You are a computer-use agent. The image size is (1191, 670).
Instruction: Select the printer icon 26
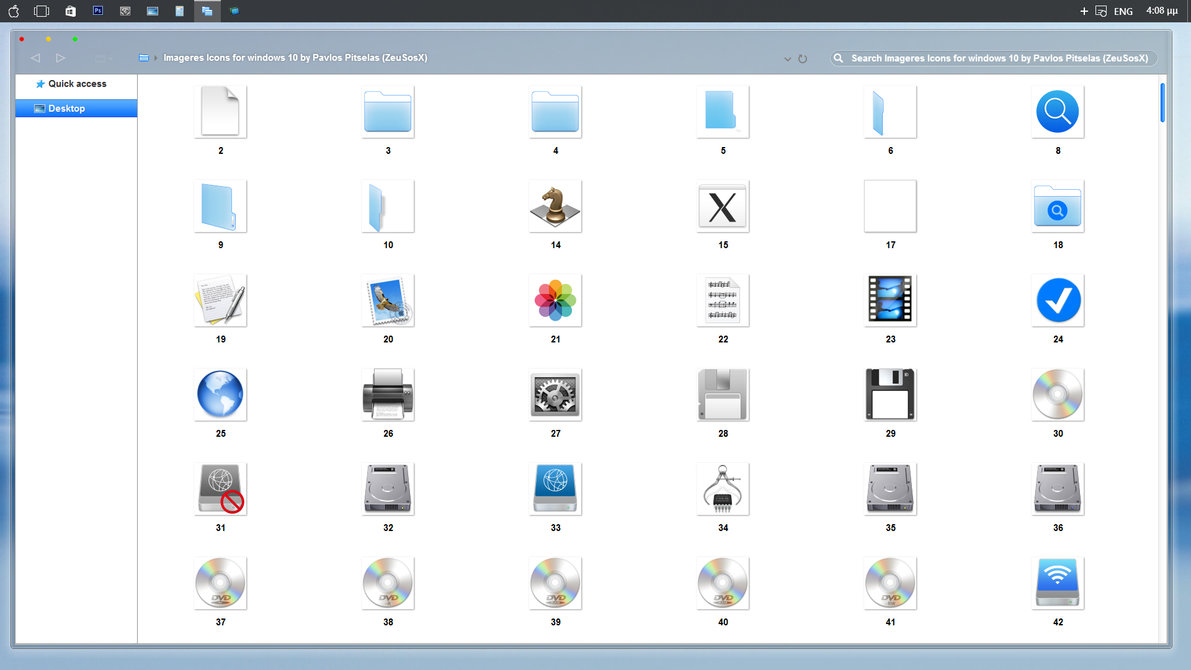[x=388, y=394]
